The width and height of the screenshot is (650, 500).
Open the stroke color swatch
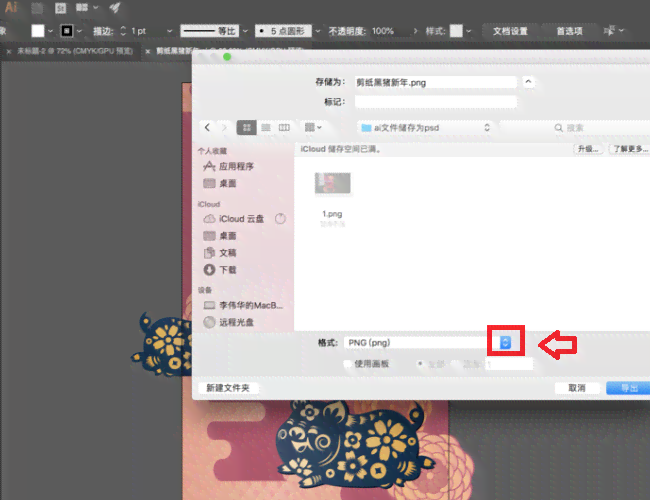pyautogui.click(x=67, y=31)
